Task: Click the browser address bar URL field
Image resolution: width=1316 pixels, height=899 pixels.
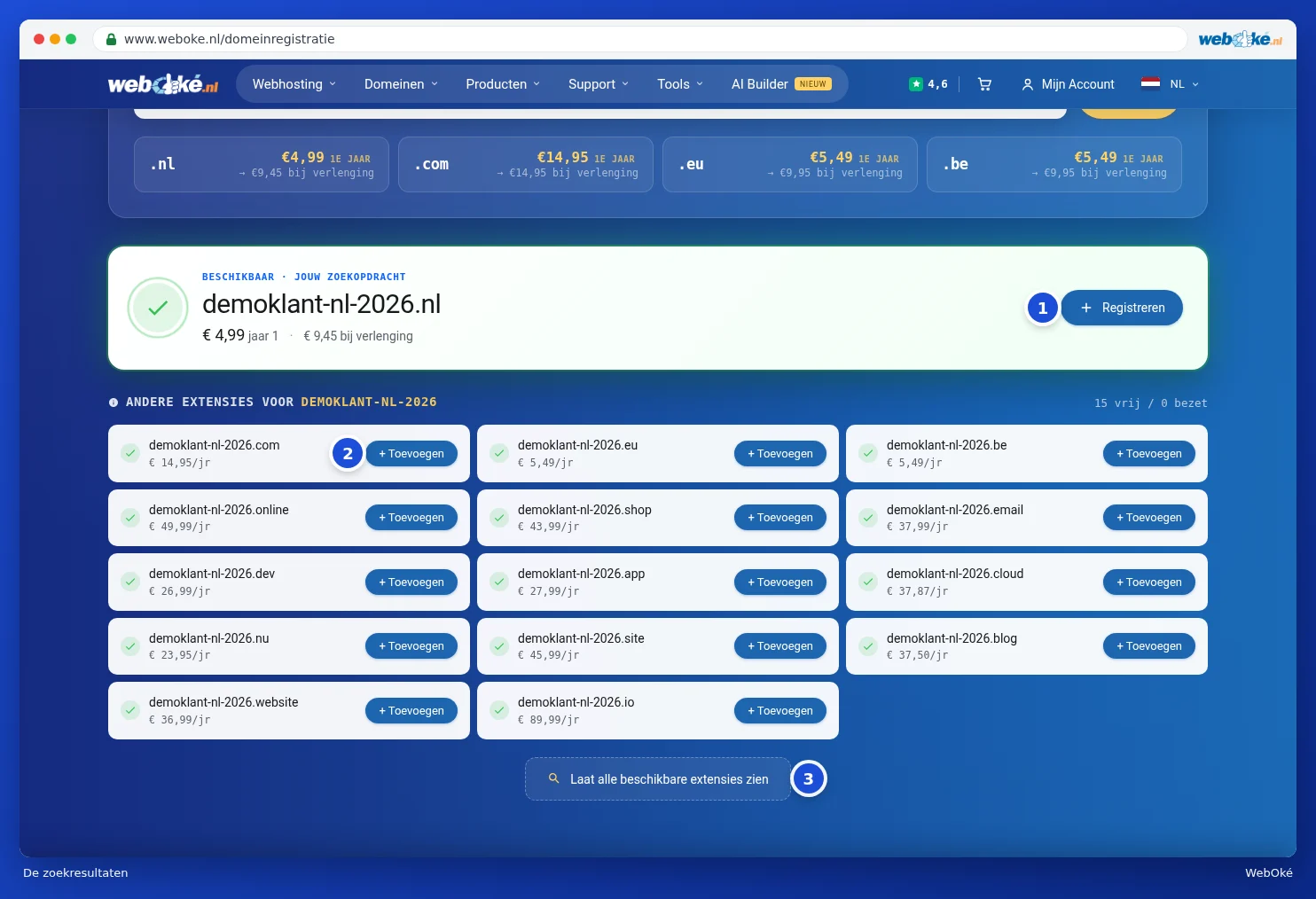Action: (640, 39)
